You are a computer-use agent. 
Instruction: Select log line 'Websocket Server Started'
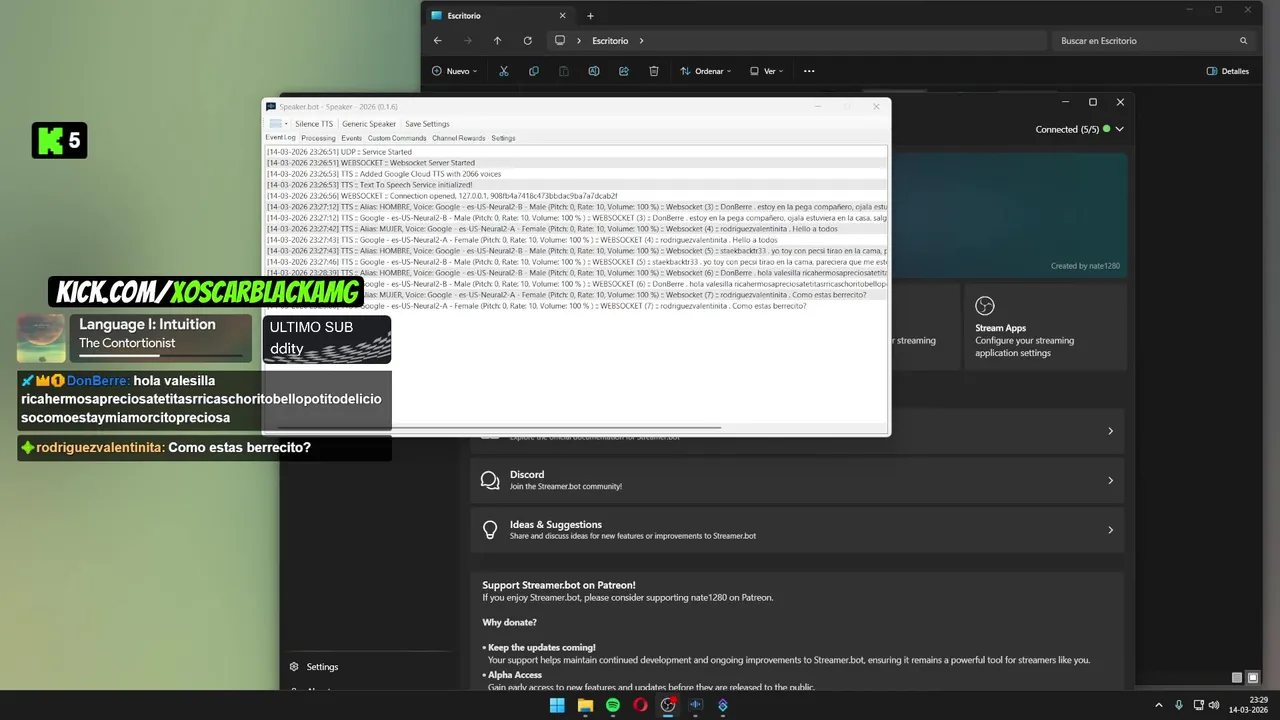pos(576,163)
